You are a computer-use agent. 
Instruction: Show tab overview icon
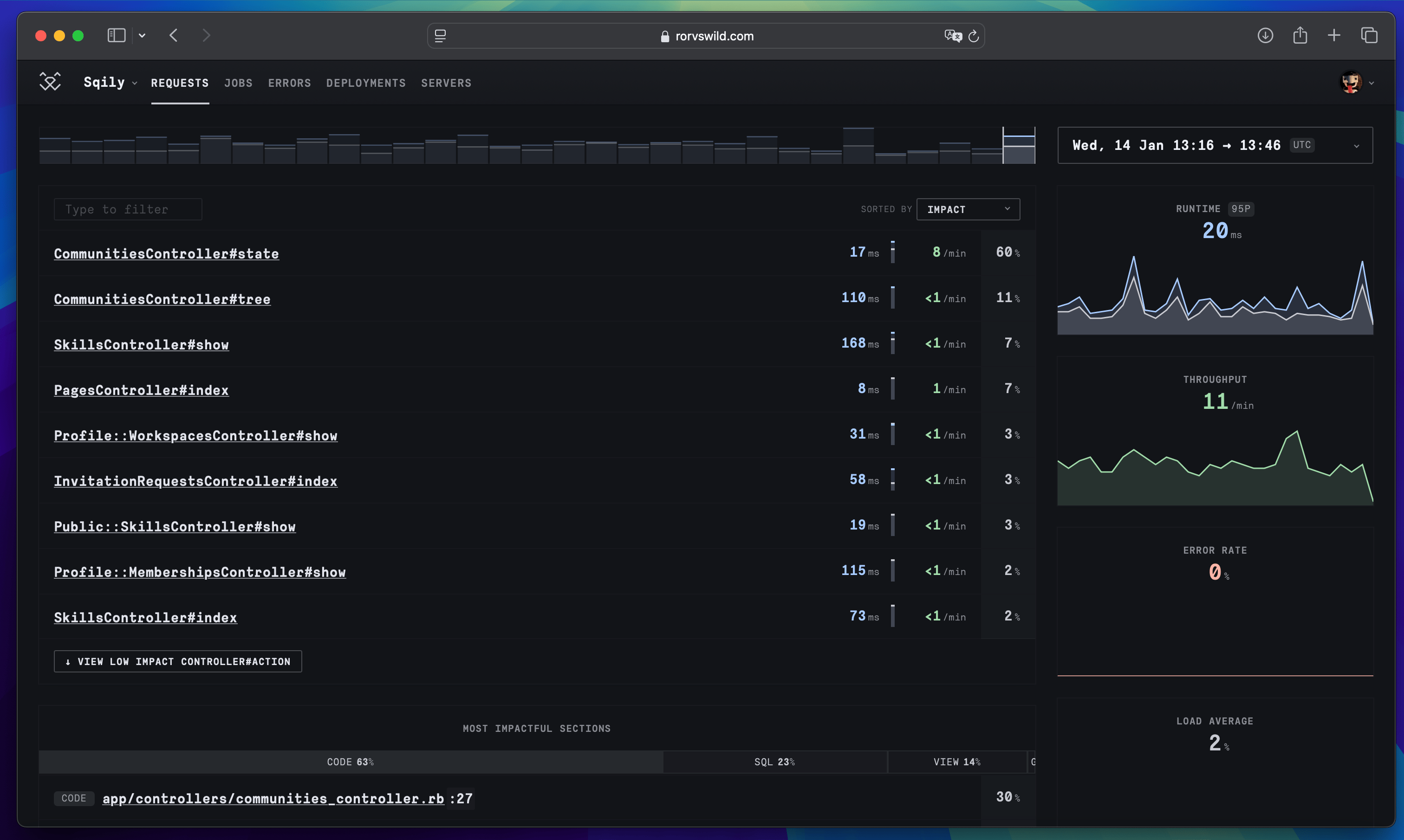coord(1370,36)
